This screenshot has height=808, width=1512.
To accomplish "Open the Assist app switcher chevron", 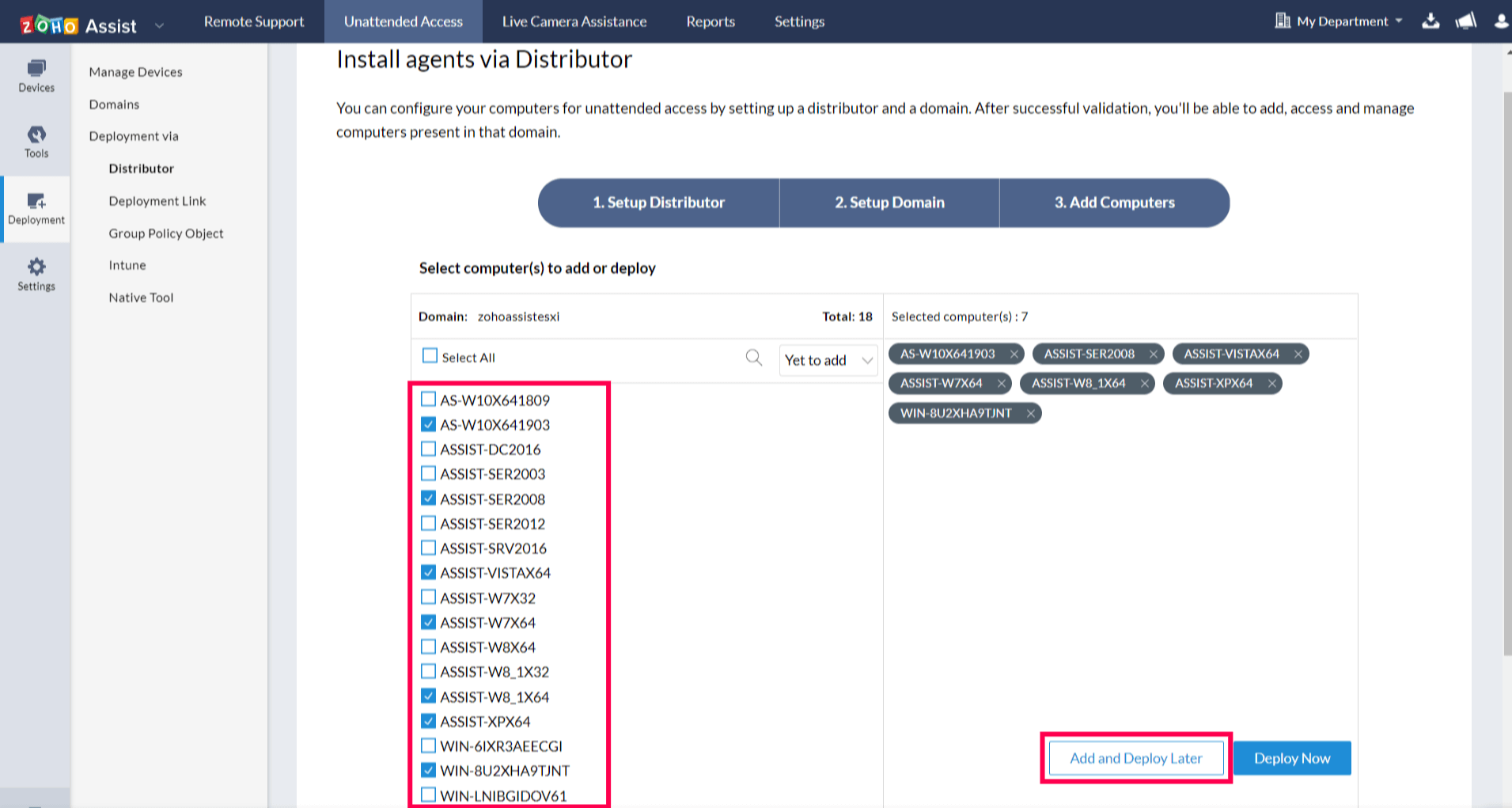I will pyautogui.click(x=159, y=25).
